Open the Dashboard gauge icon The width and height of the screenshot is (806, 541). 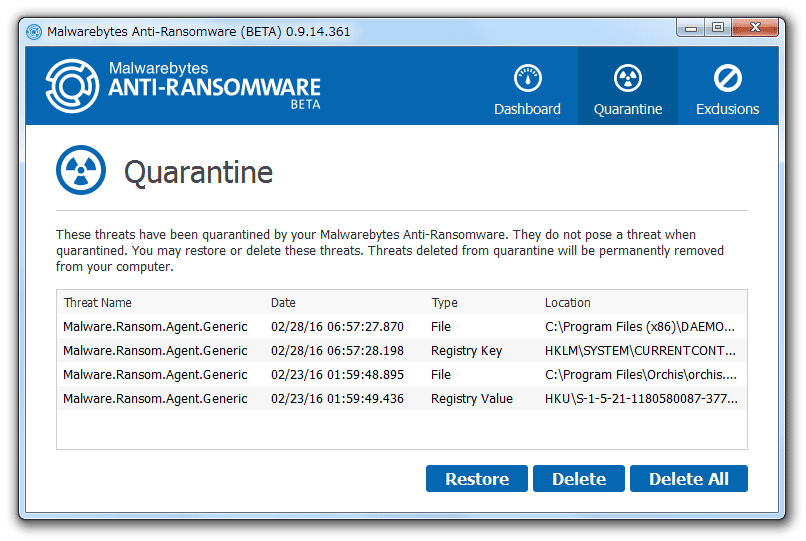[527, 79]
